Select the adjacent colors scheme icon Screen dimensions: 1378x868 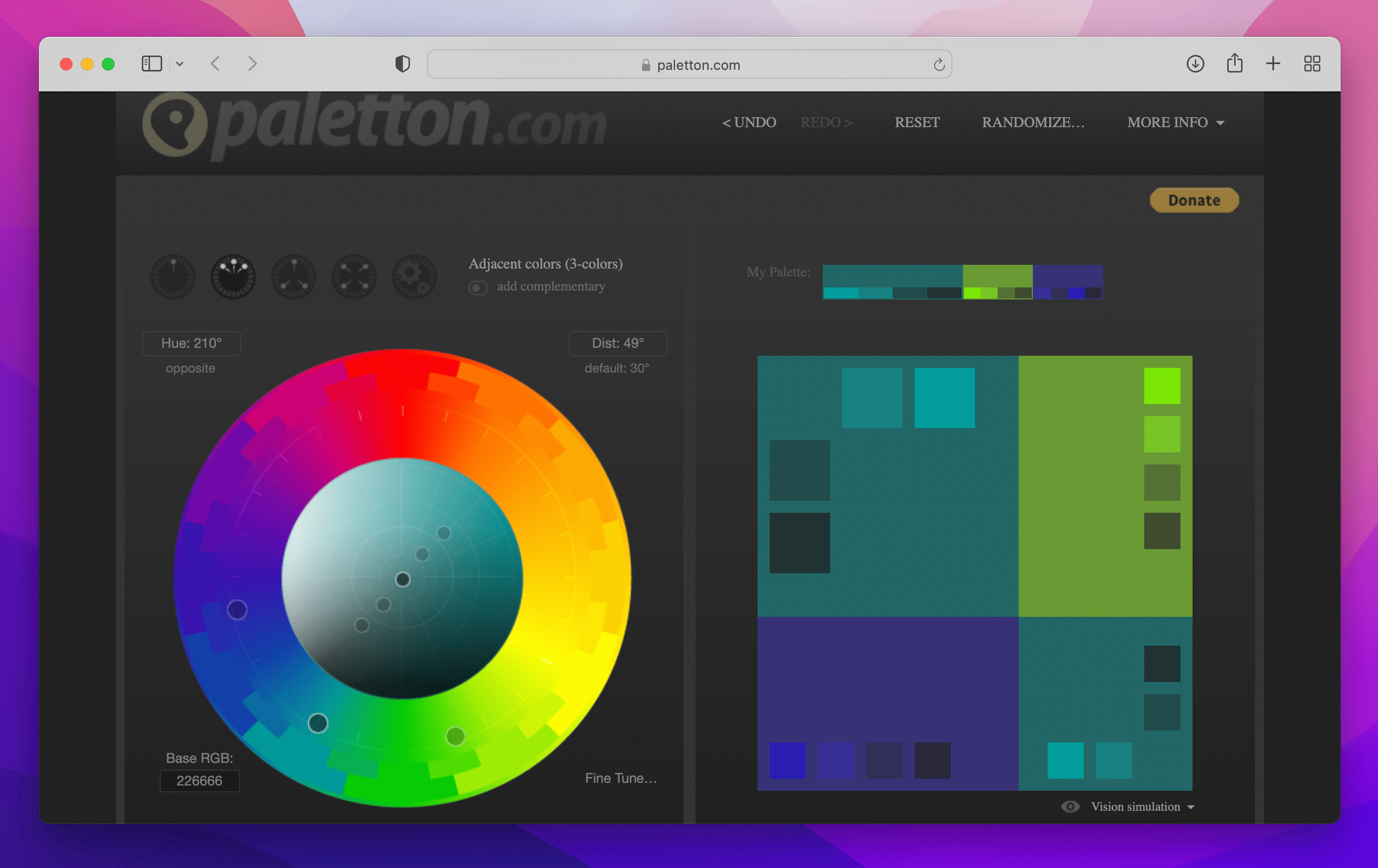(233, 277)
